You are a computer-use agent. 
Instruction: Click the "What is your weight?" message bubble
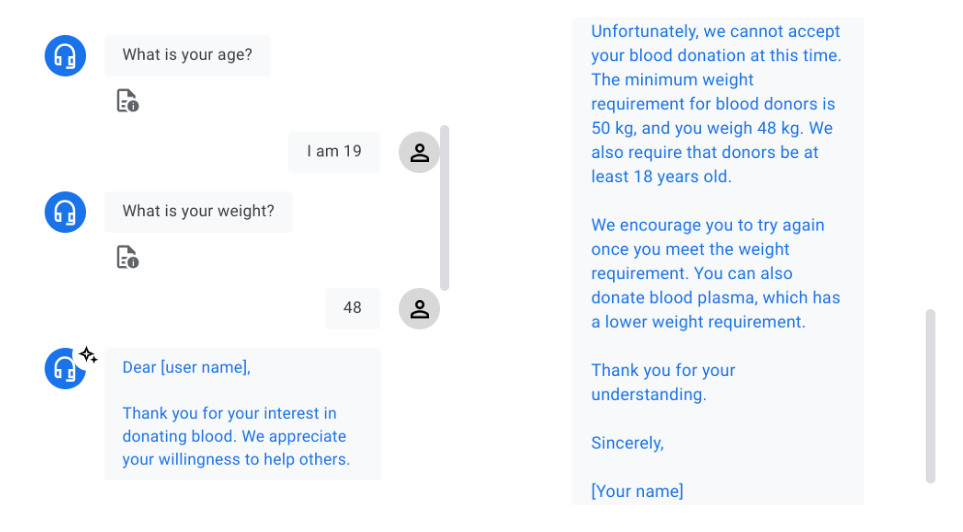click(x=198, y=212)
